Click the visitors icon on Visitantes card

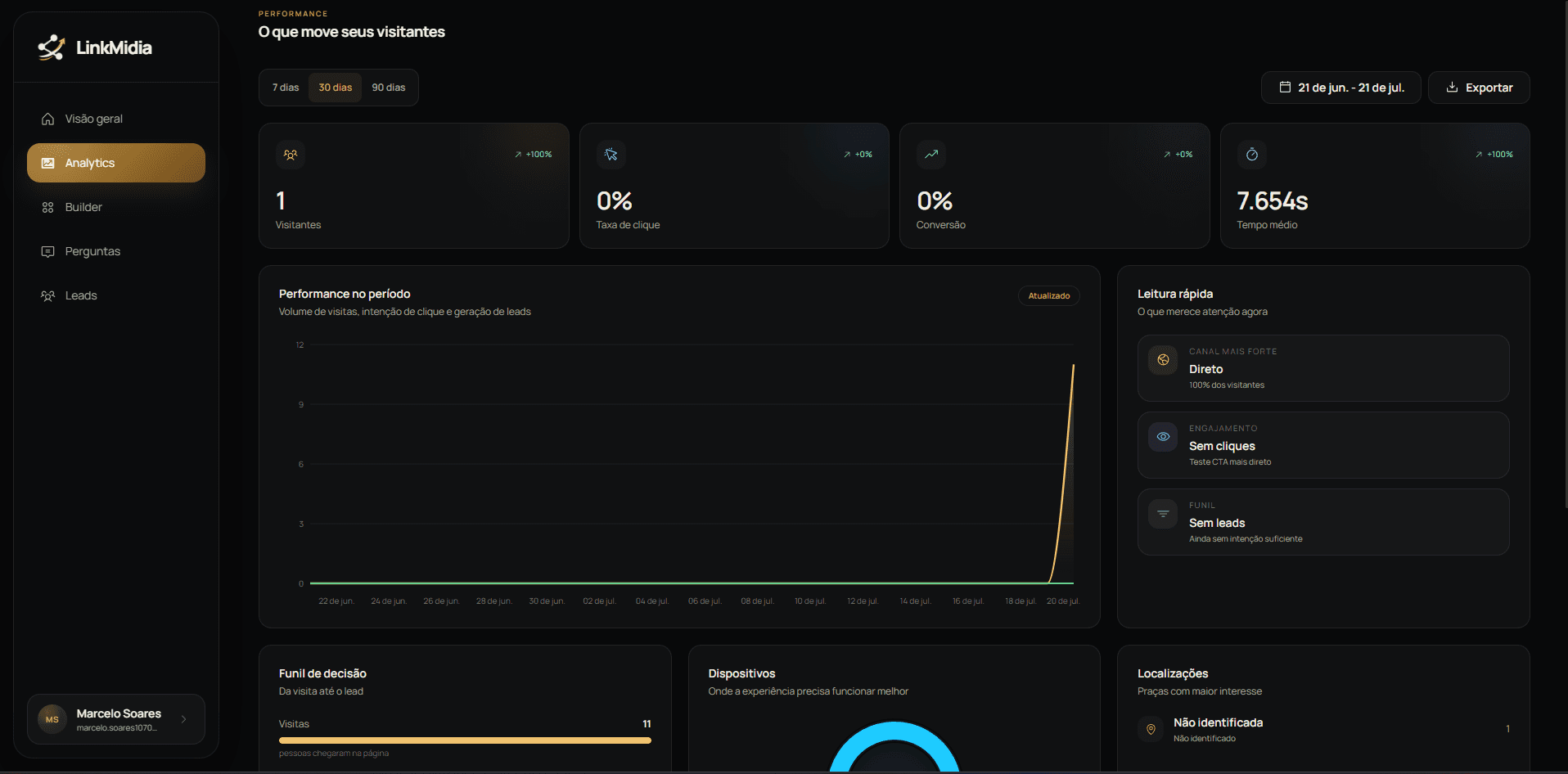click(291, 154)
